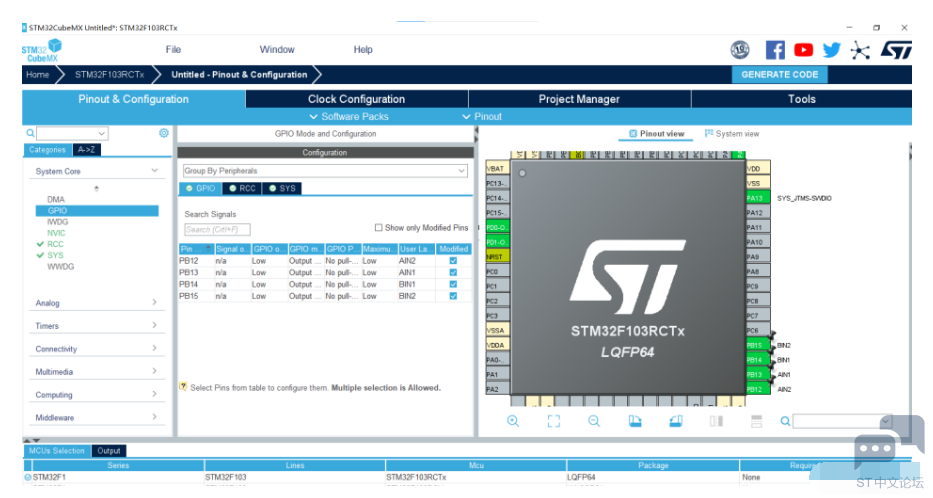Screen dimensions: 933x498
Task: Sort table by Pin column header
Action: tap(196, 249)
